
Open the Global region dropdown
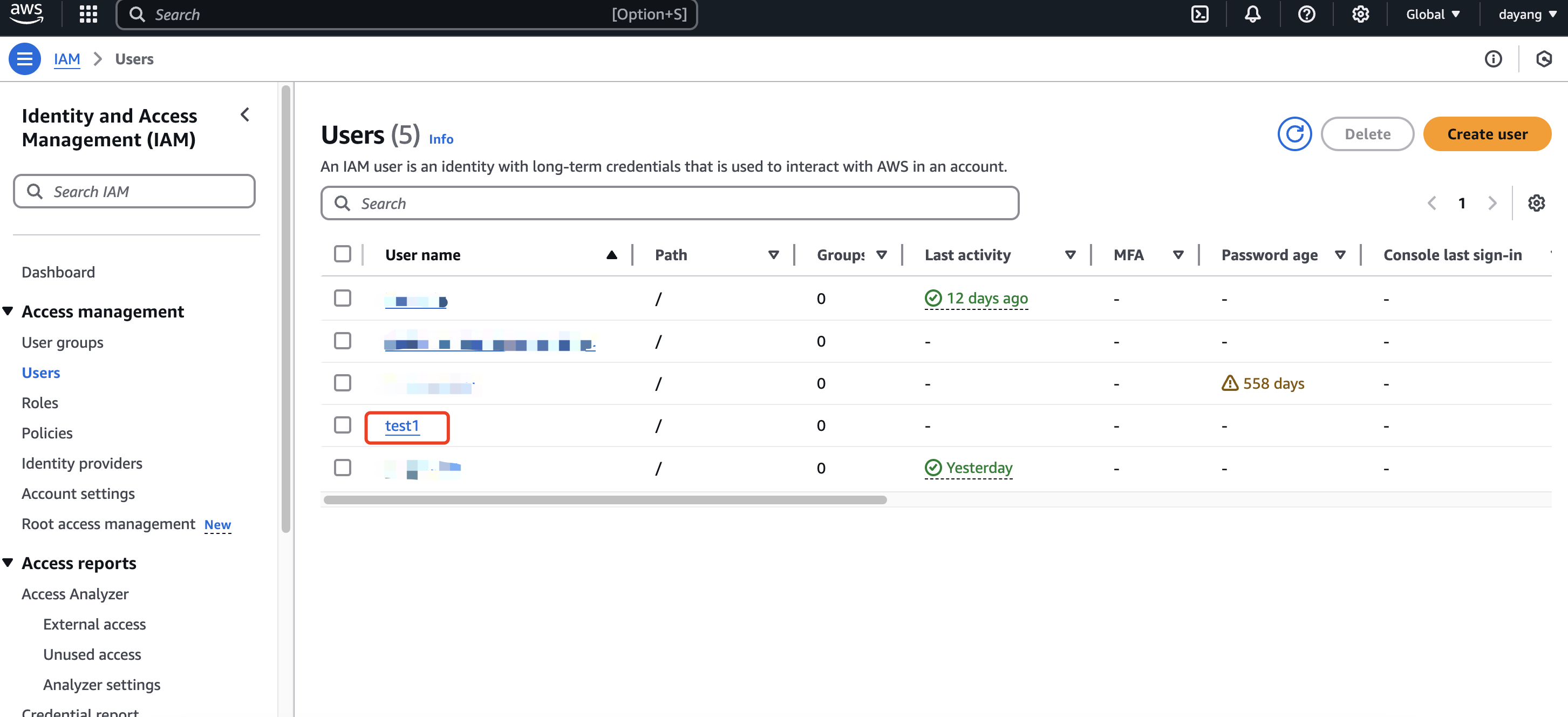click(x=1432, y=14)
